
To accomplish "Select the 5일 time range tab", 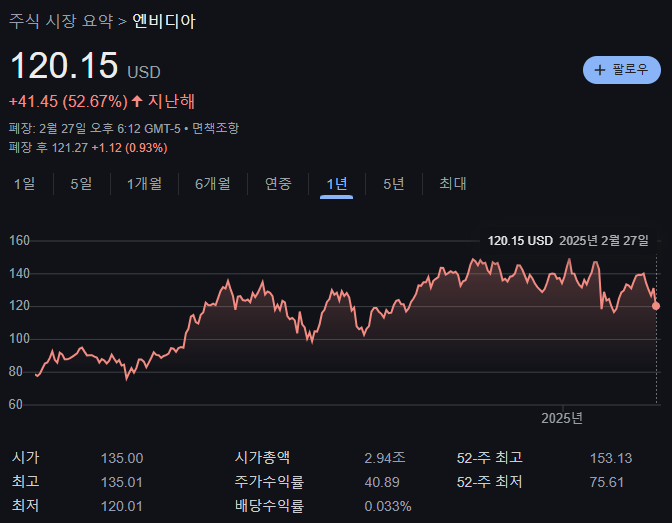I will [81, 184].
